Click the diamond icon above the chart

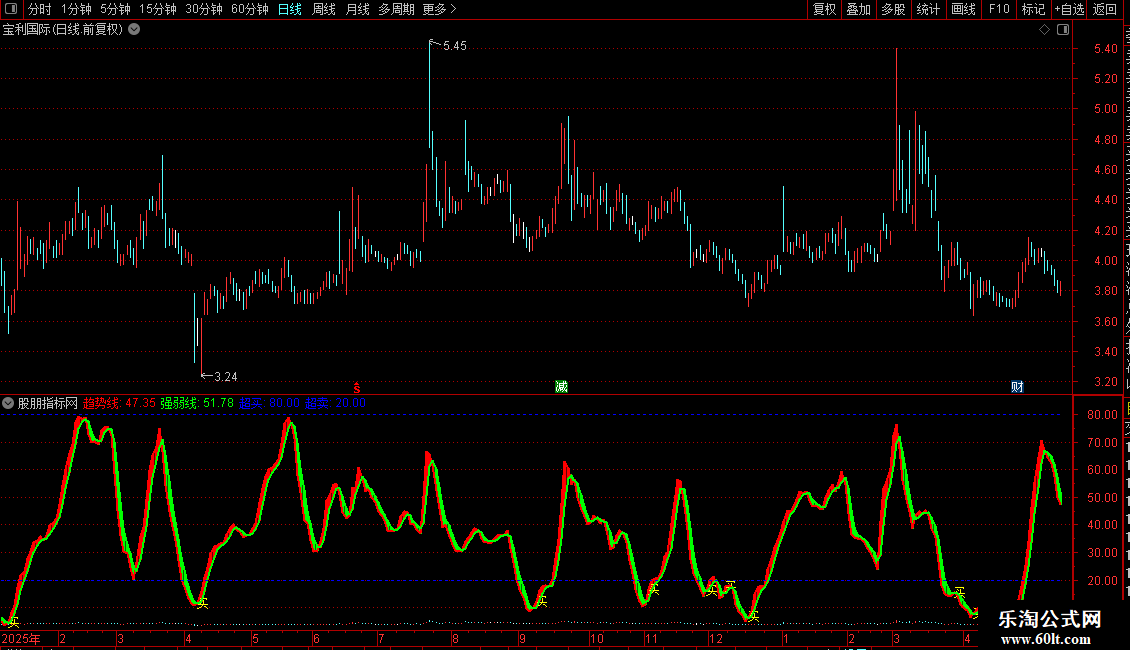pos(1044,30)
